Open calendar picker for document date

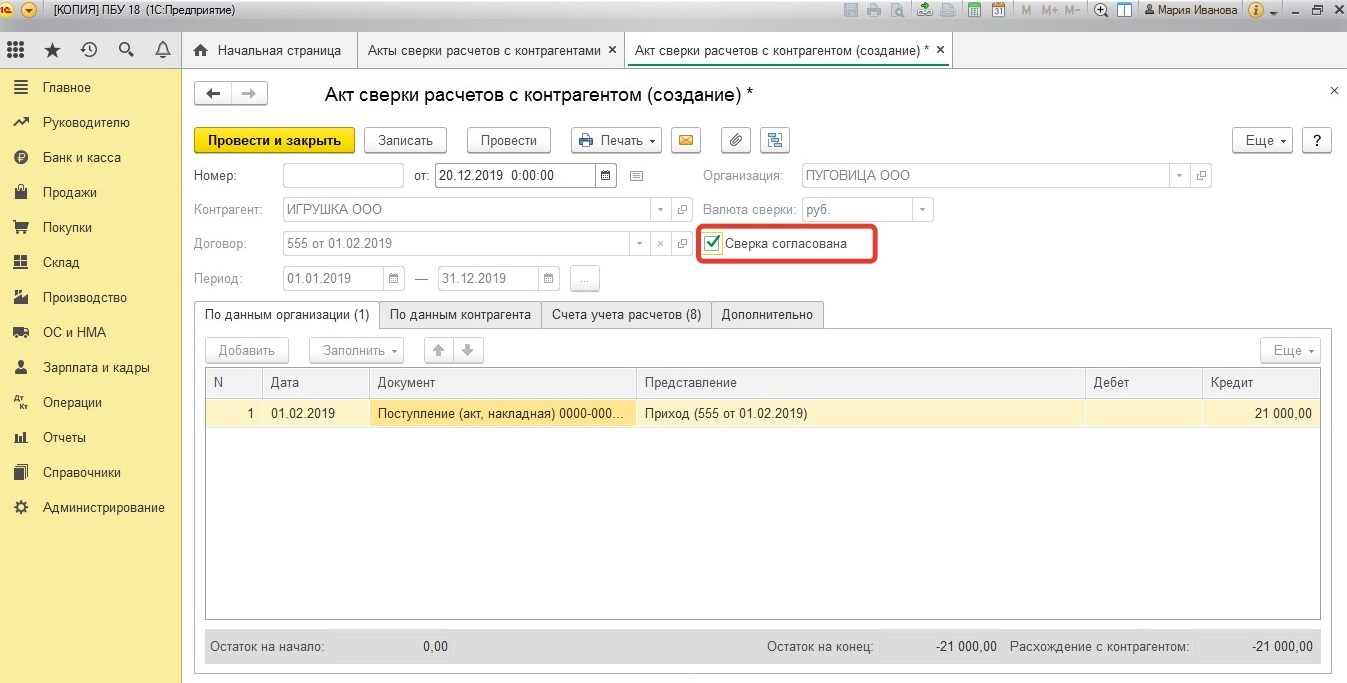pyautogui.click(x=605, y=176)
